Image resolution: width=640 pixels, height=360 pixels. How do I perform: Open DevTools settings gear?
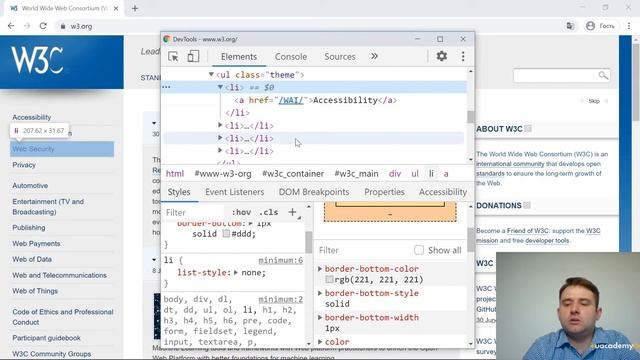[x=442, y=56]
